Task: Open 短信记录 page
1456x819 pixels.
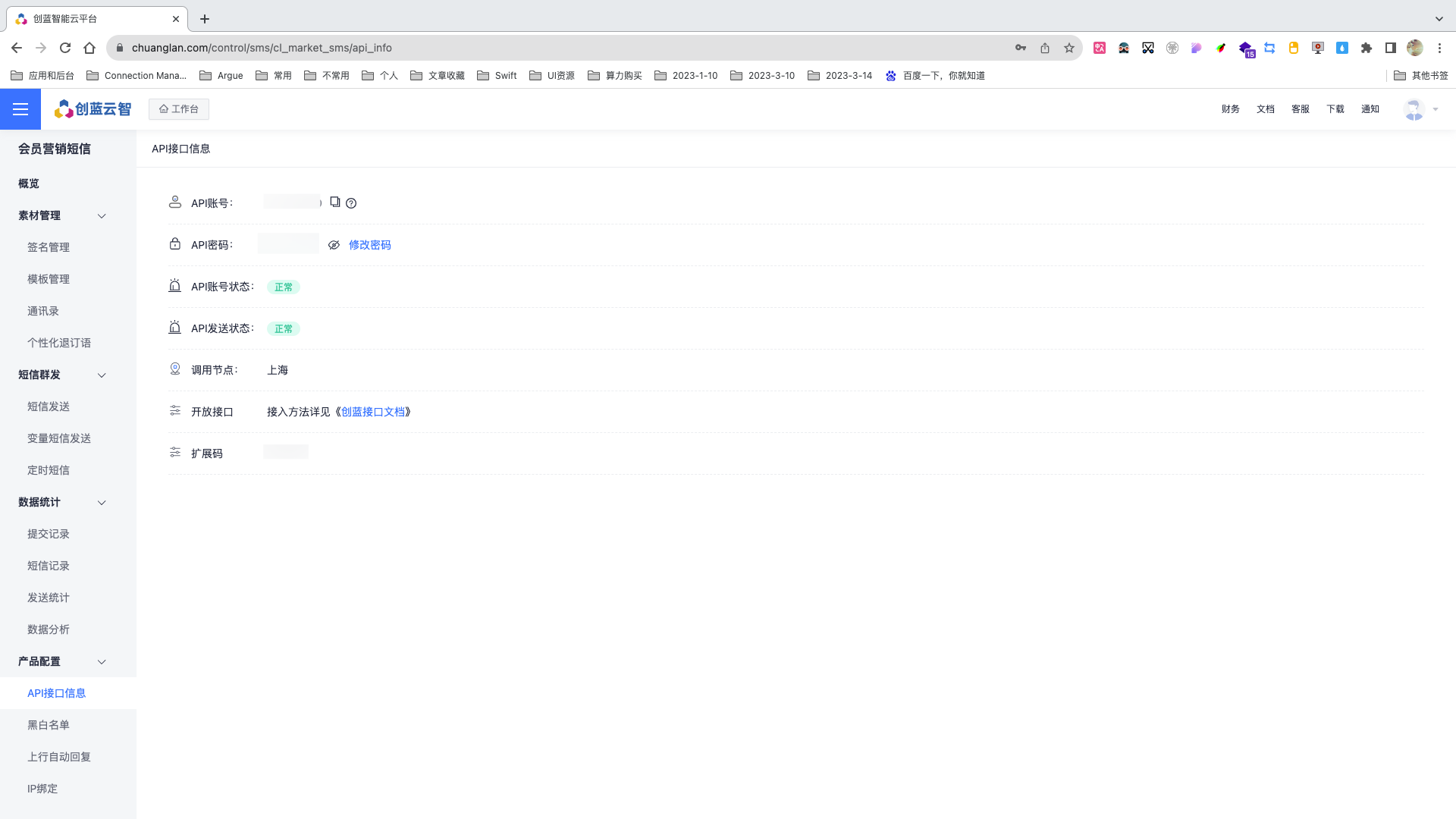Action: click(49, 566)
